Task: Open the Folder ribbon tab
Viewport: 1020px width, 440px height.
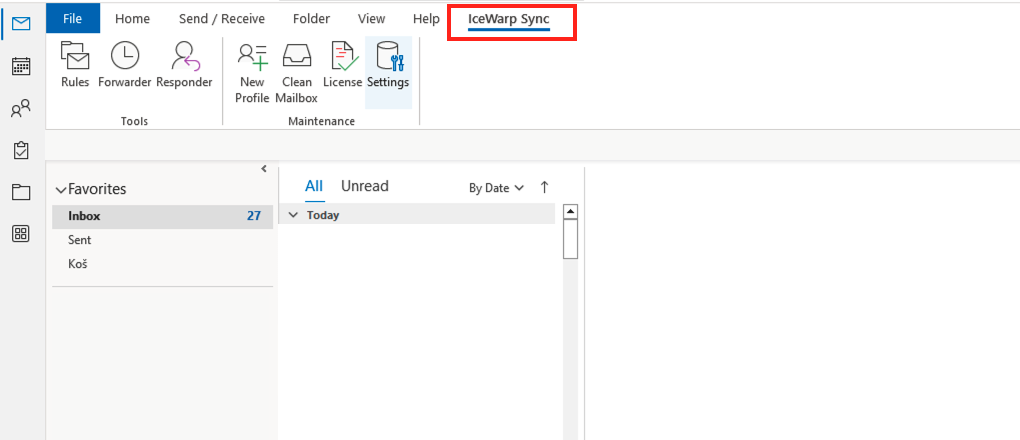Action: click(x=311, y=19)
